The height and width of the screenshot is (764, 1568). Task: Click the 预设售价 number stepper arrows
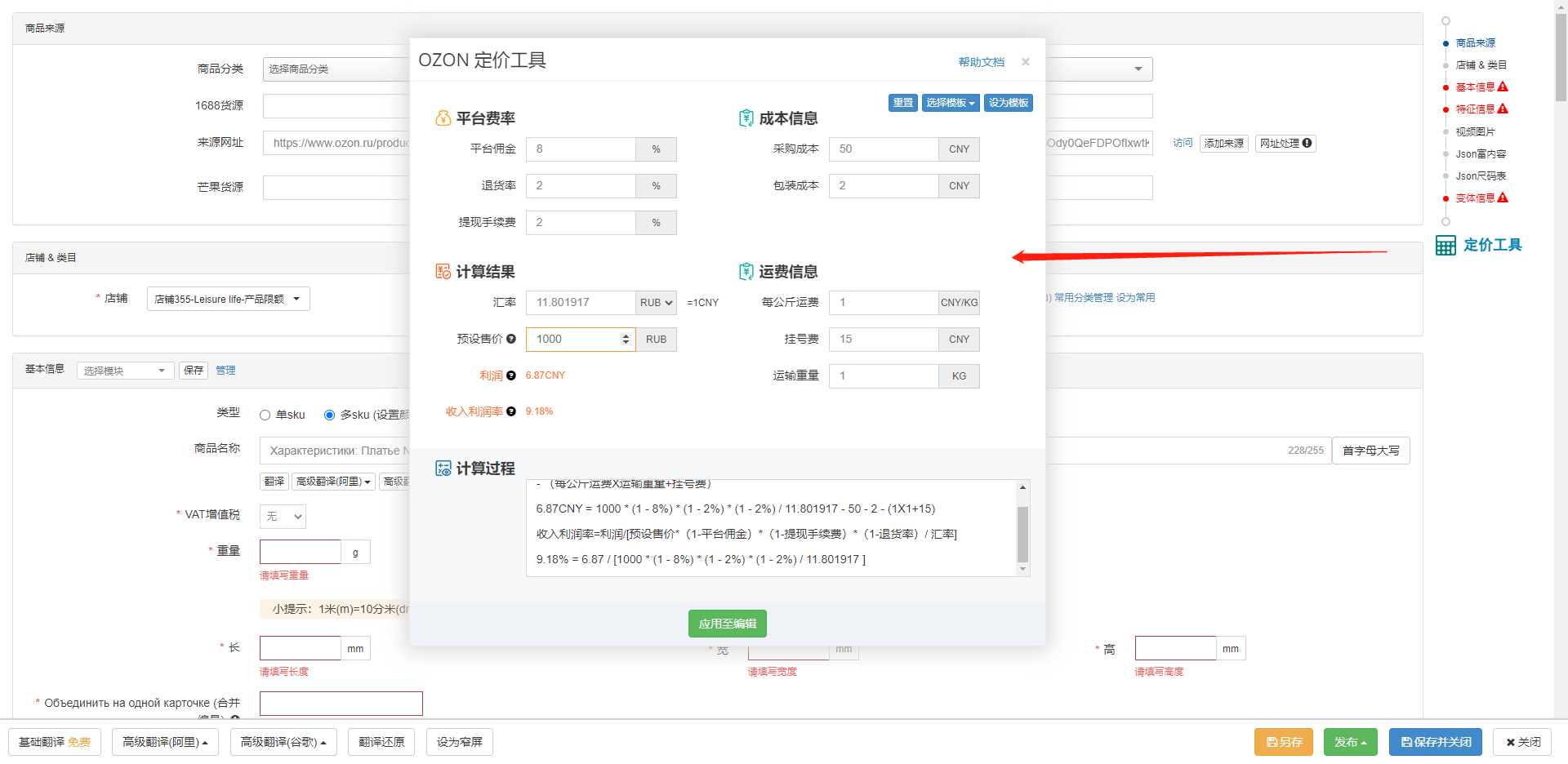[x=626, y=339]
